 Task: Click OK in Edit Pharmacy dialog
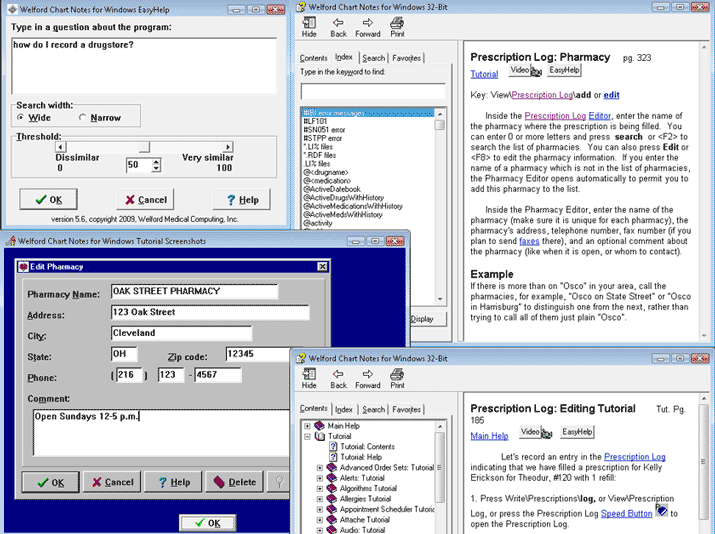coord(50,482)
